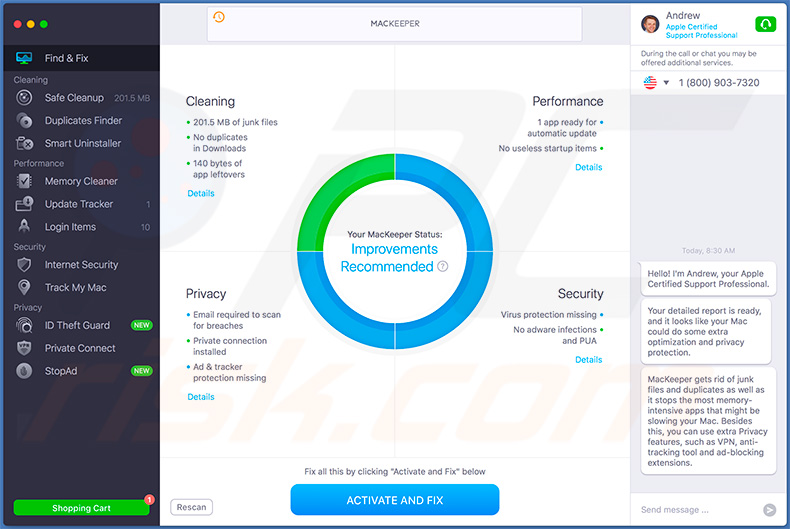Open Privacy Details link
This screenshot has height=529, width=790.
[201, 397]
